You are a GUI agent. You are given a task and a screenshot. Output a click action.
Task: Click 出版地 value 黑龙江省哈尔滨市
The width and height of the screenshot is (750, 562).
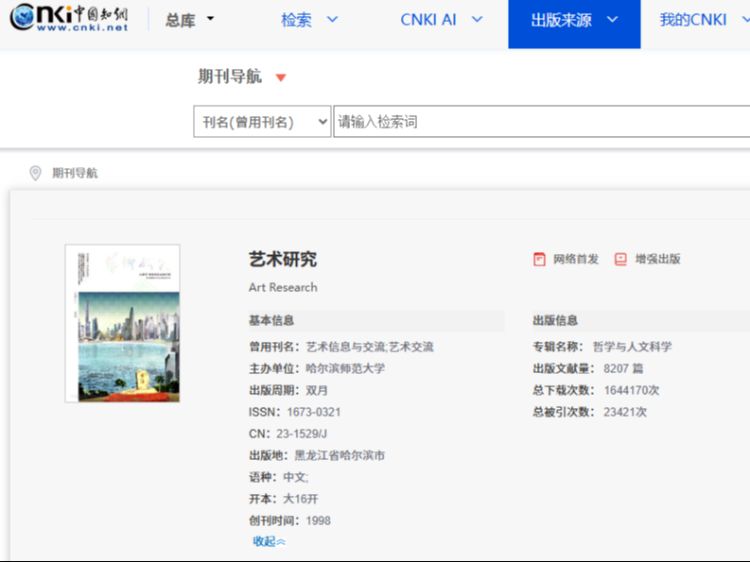tap(340, 455)
